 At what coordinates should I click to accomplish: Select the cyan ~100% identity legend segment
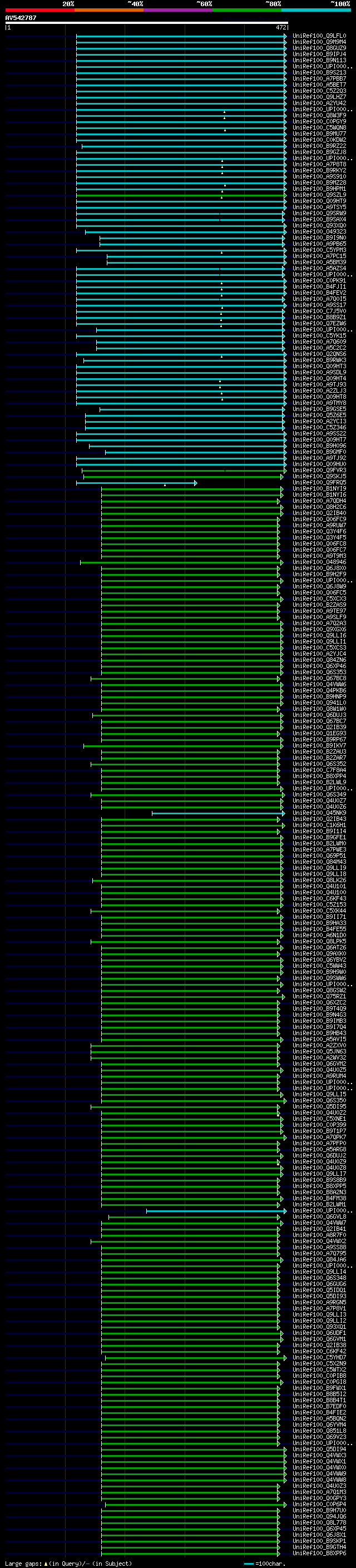[317, 10]
